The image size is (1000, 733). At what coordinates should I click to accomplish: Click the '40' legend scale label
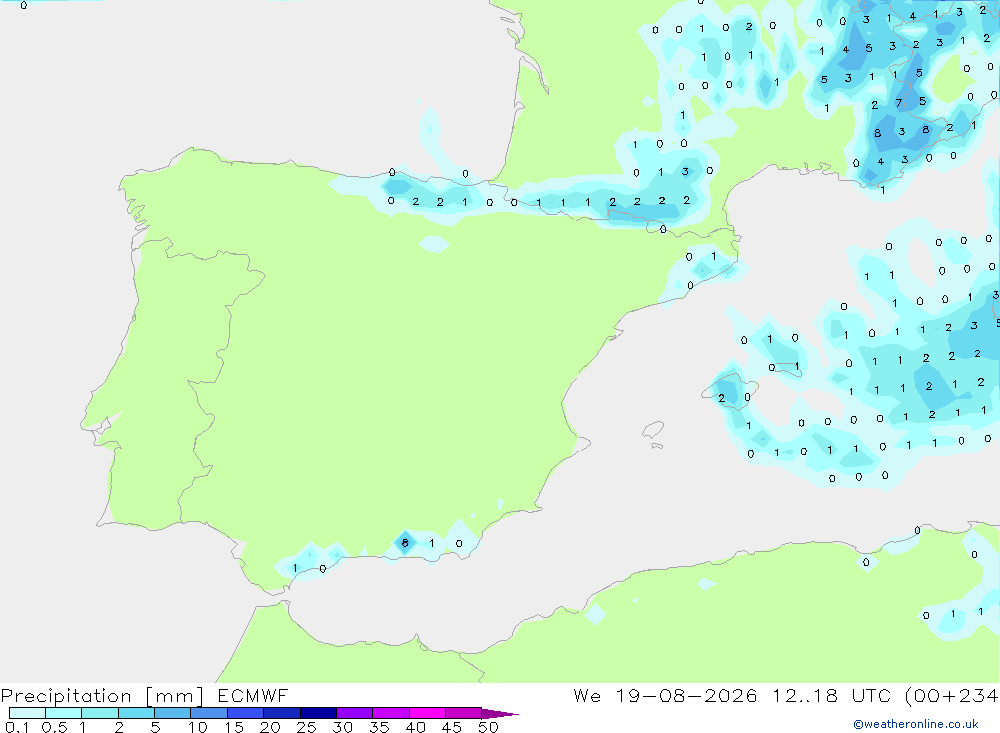pyautogui.click(x=416, y=727)
